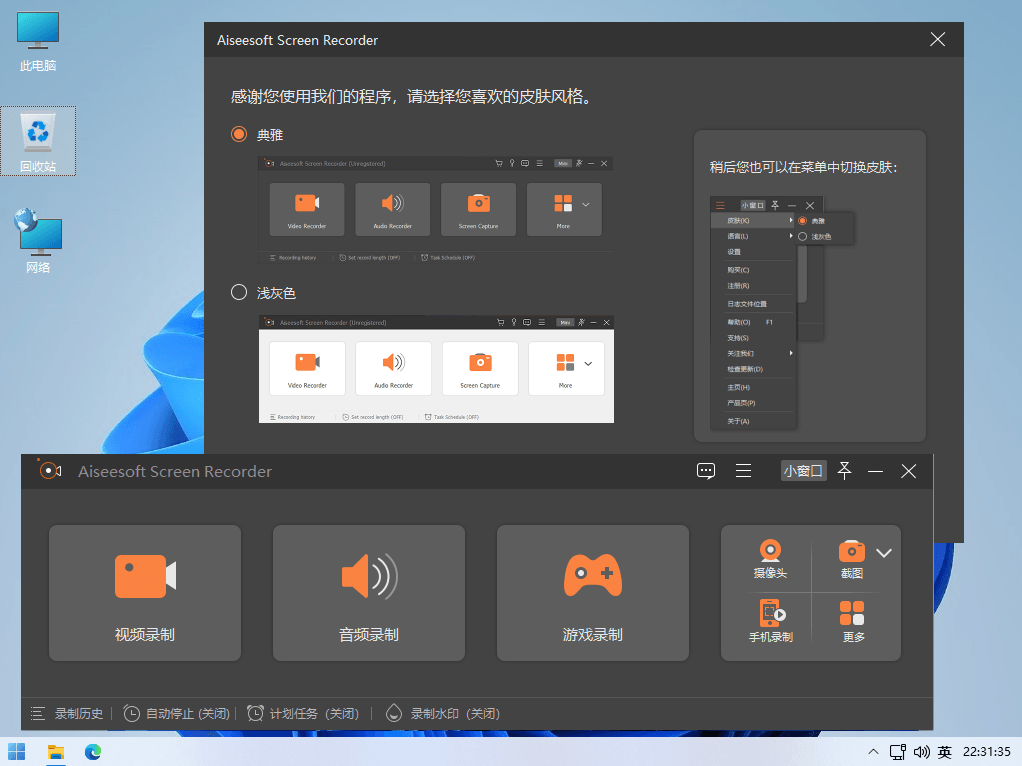Click the dark skin preview thumbnail
The height and width of the screenshot is (766, 1022).
click(435, 209)
